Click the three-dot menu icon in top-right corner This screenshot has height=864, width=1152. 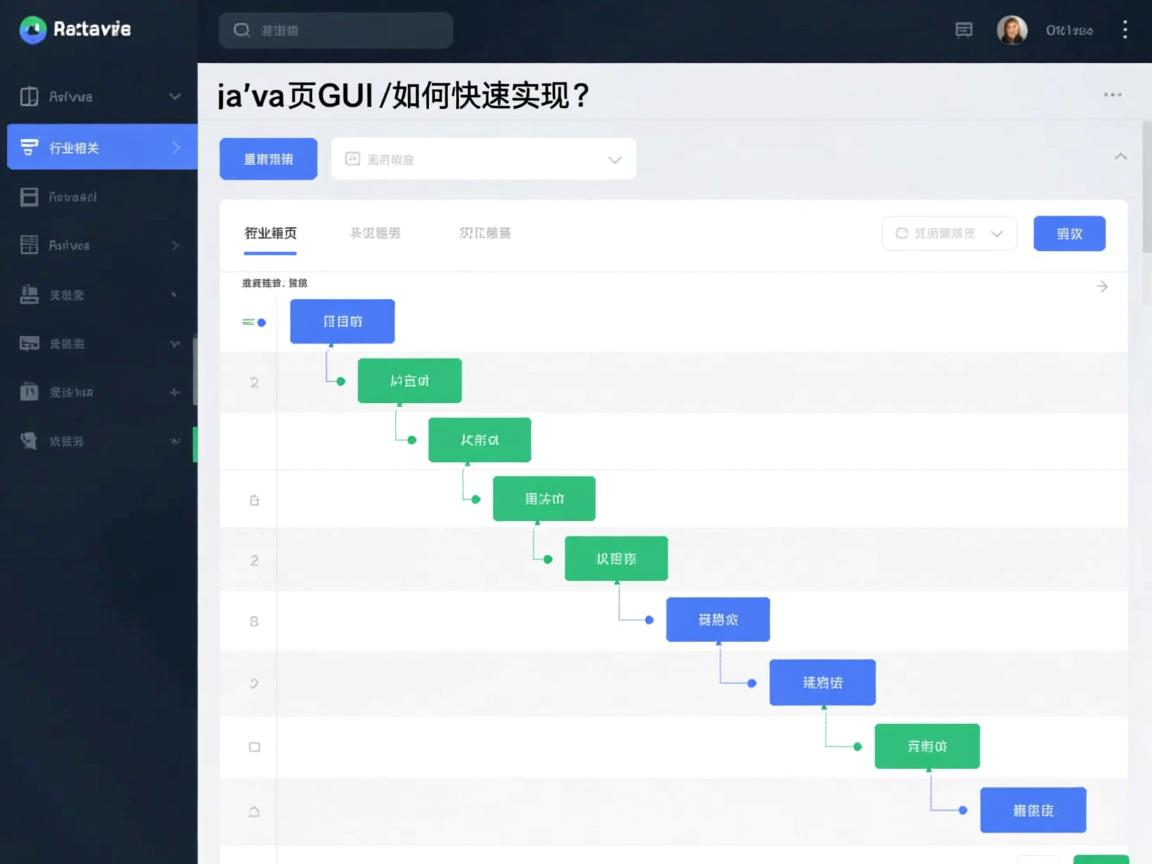point(1125,30)
